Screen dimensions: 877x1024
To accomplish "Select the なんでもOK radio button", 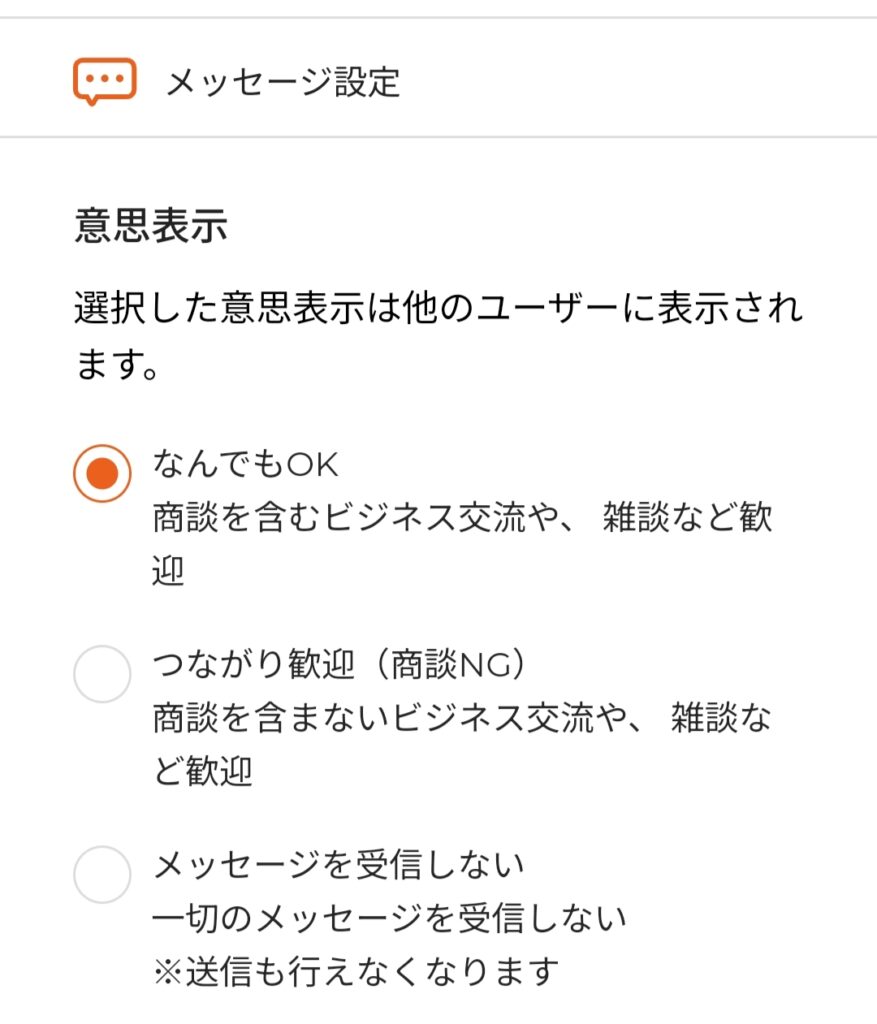I will [102, 473].
